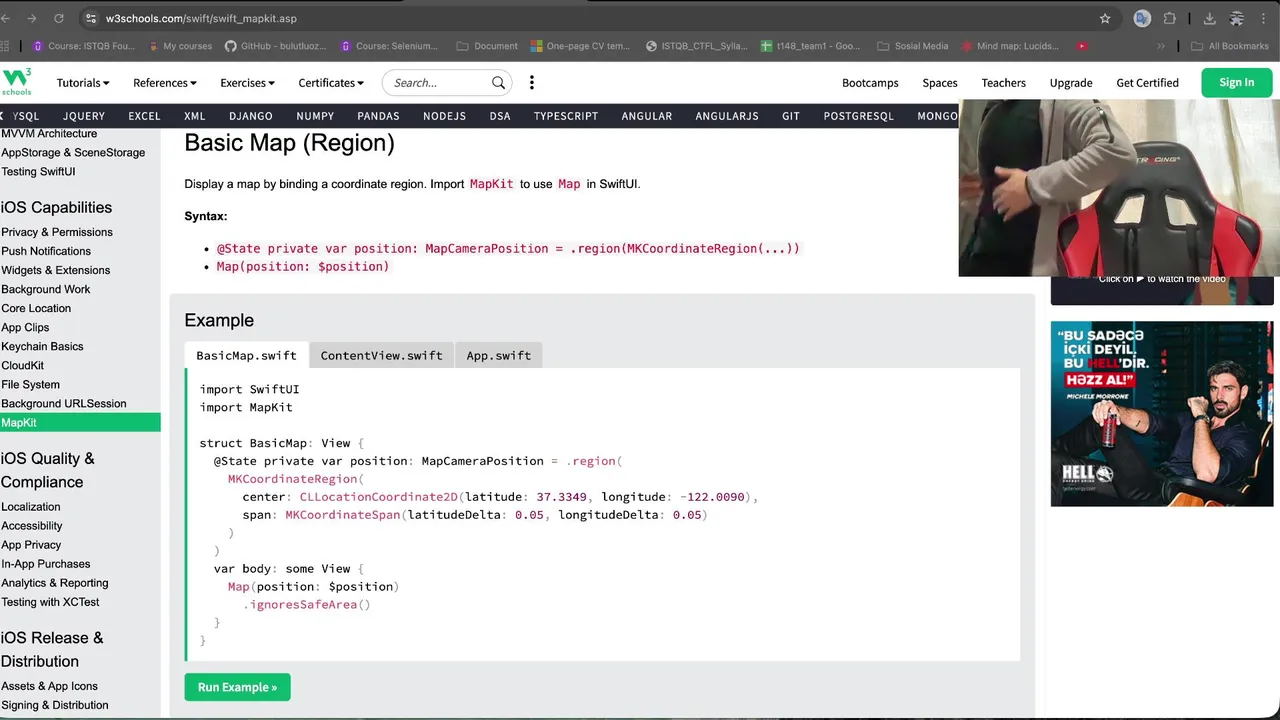Open the All Bookmarks folder
1280x720 pixels.
click(1230, 46)
